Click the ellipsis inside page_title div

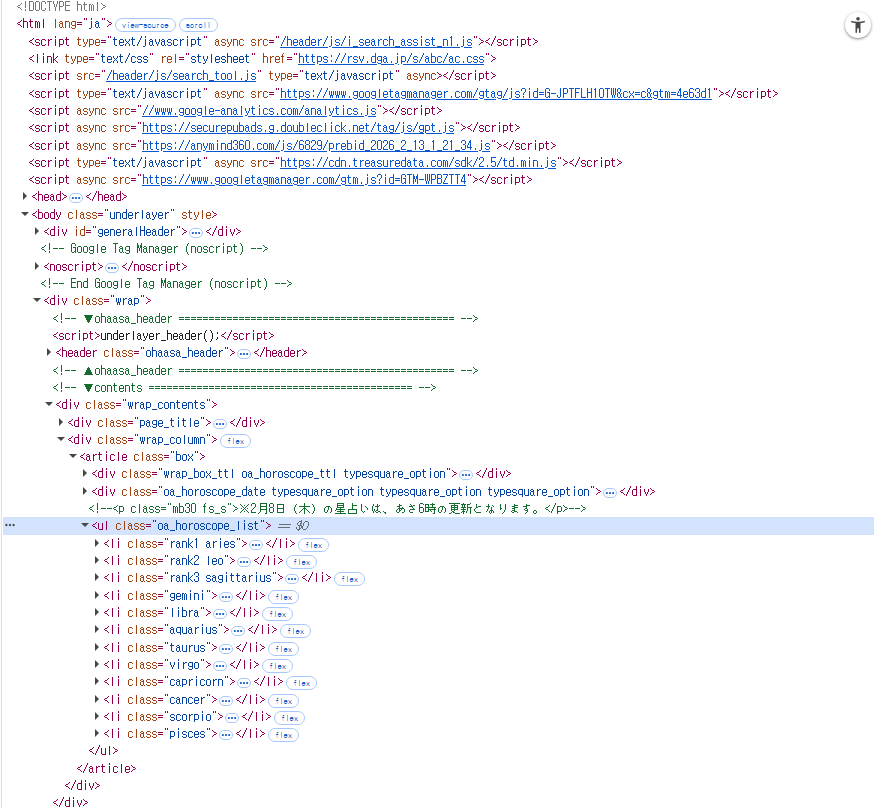[x=220, y=424]
